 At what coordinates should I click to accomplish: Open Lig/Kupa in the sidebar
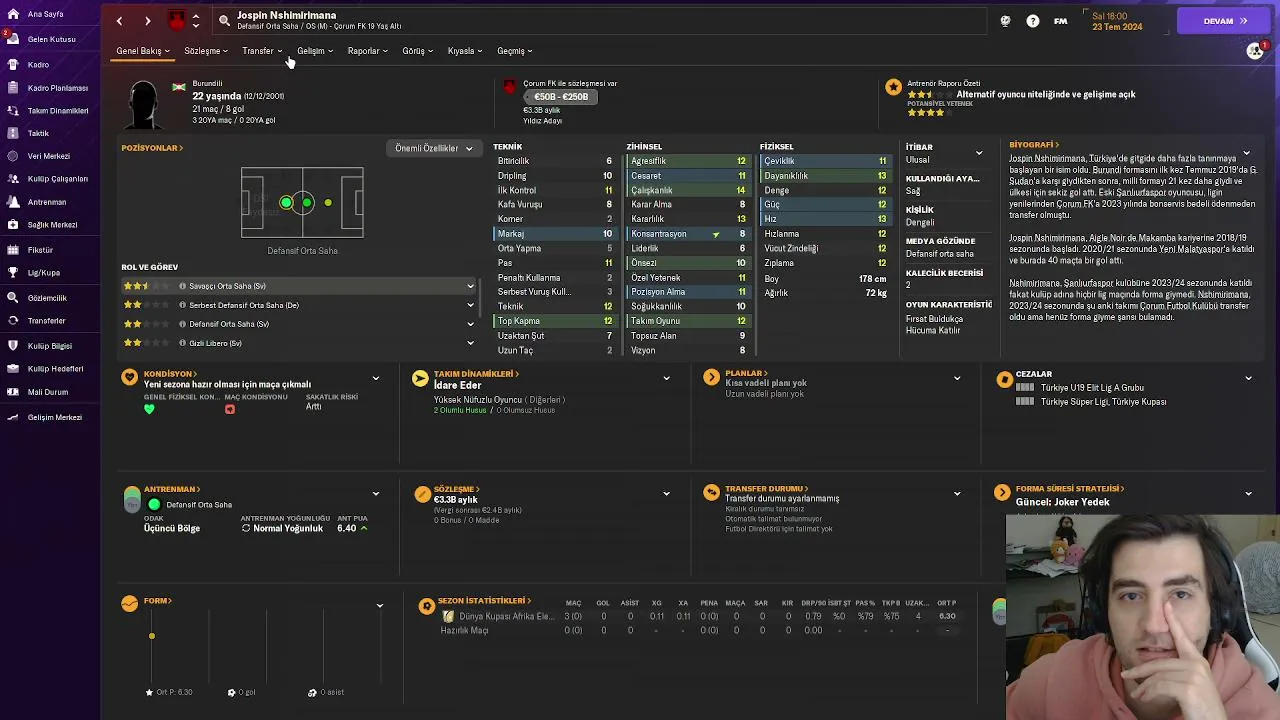click(45, 272)
